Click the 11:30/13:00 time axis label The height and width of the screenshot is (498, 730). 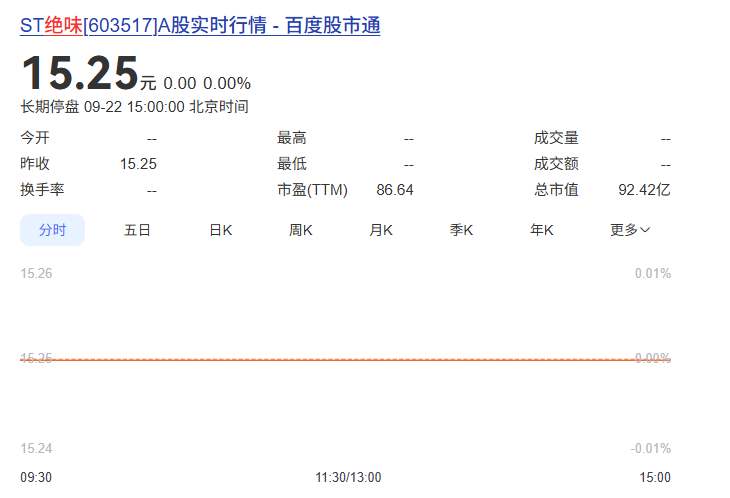(348, 477)
